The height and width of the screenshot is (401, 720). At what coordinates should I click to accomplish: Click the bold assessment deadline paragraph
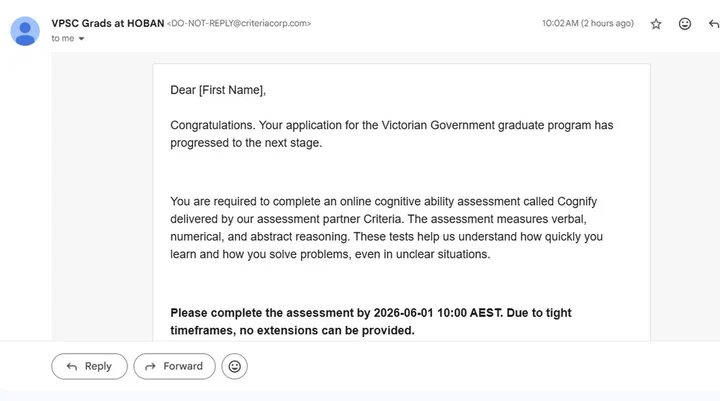(371, 322)
